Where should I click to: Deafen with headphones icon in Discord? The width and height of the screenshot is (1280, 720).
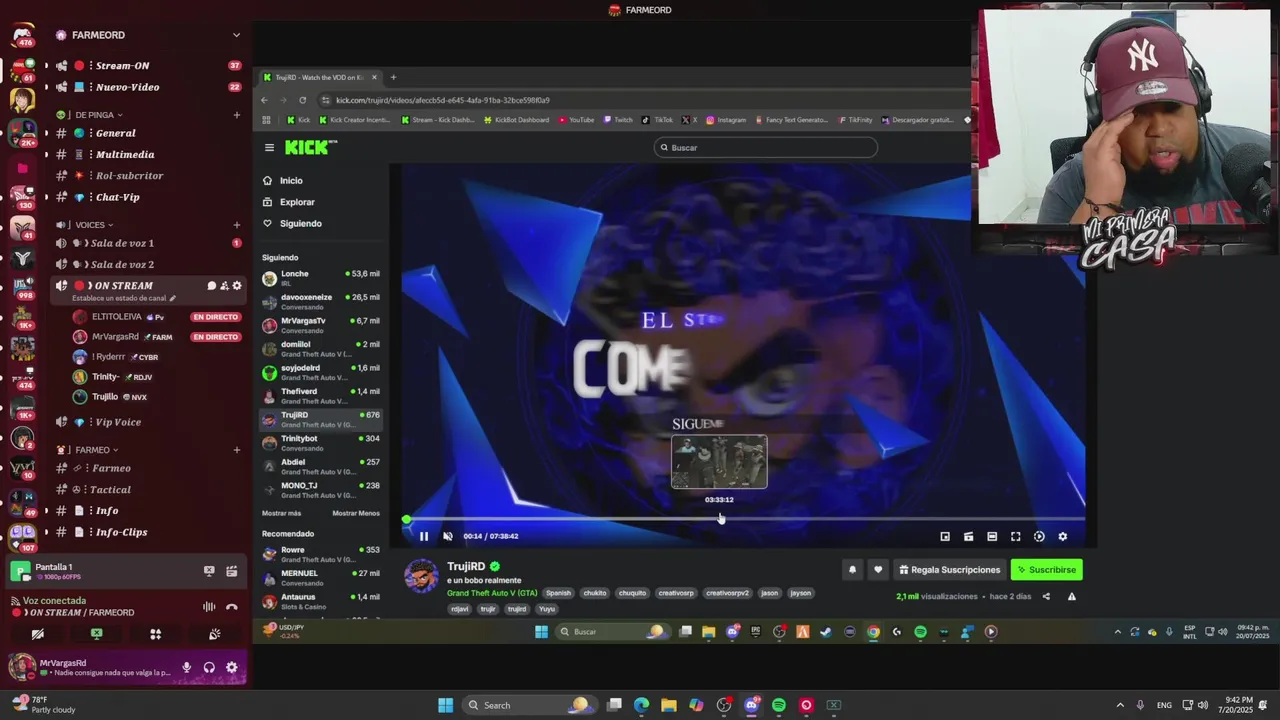click(209, 667)
